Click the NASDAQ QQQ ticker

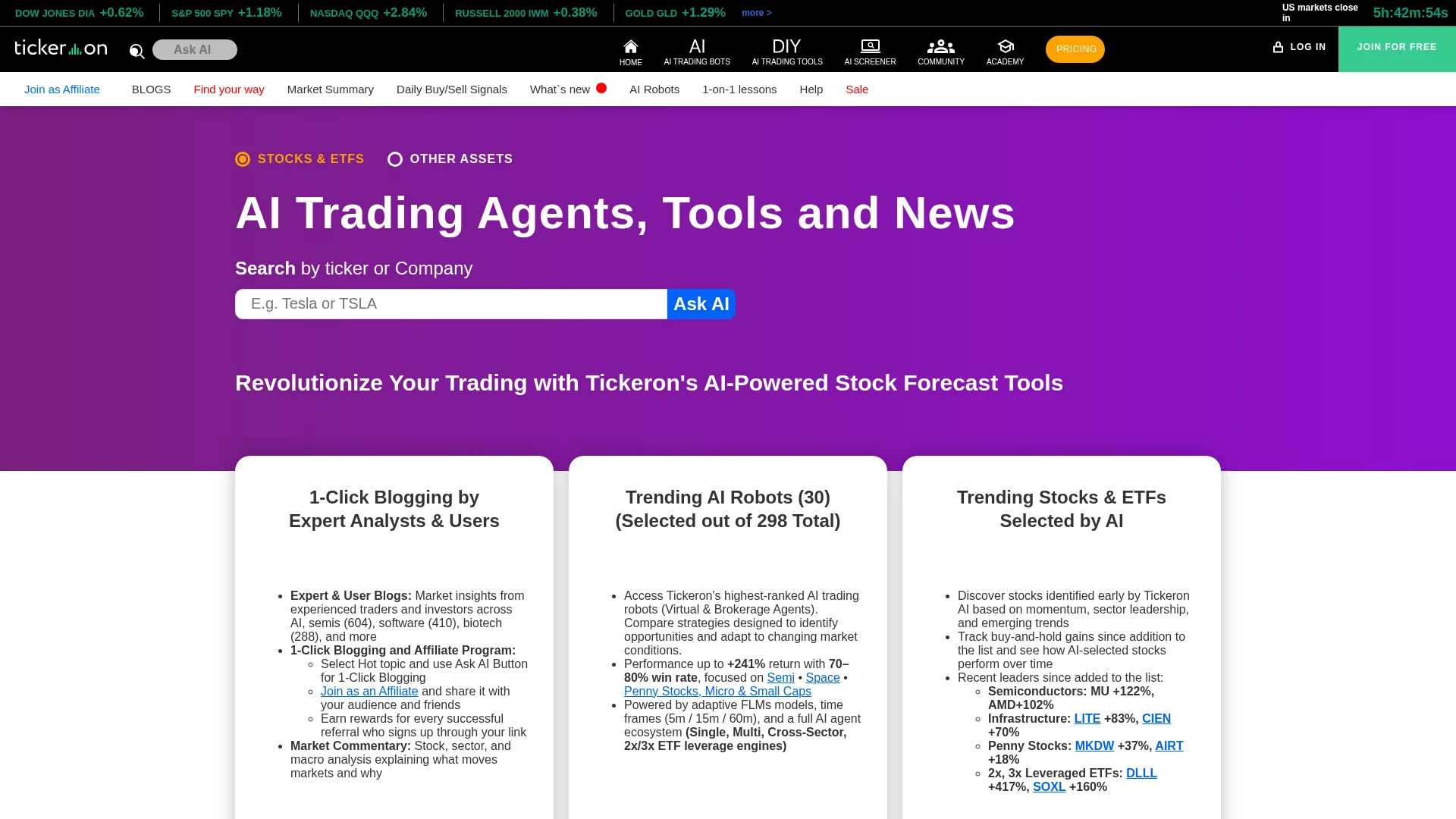369,13
